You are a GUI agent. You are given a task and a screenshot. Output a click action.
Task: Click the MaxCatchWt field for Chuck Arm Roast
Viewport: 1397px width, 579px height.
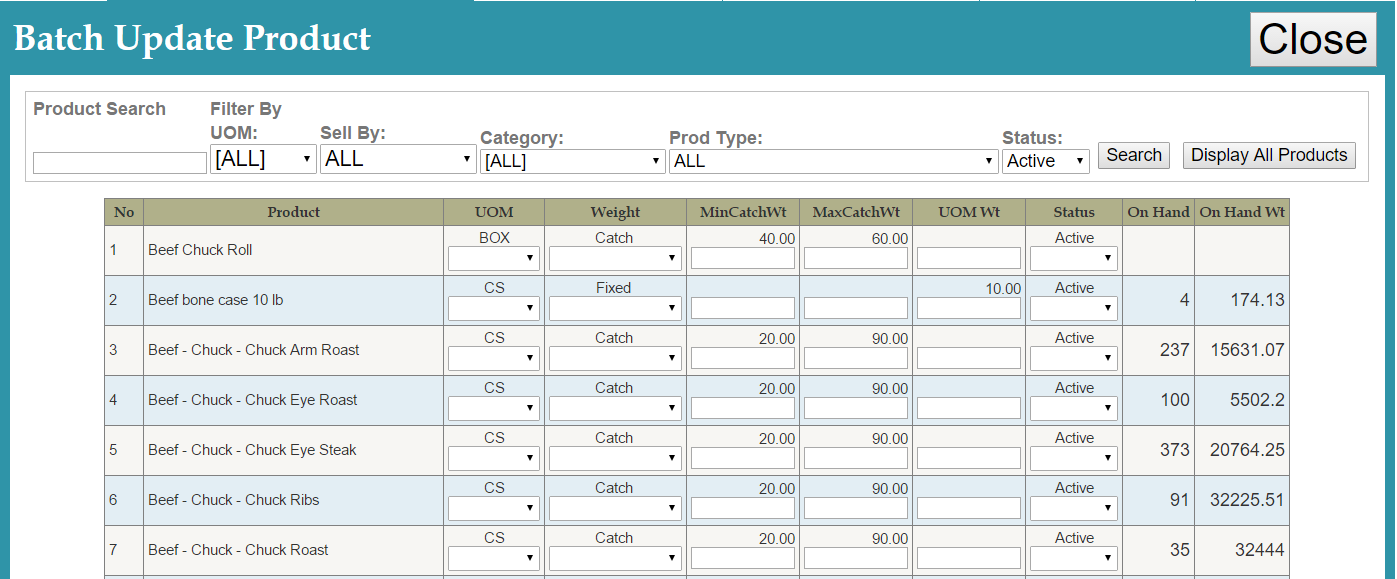[856, 358]
